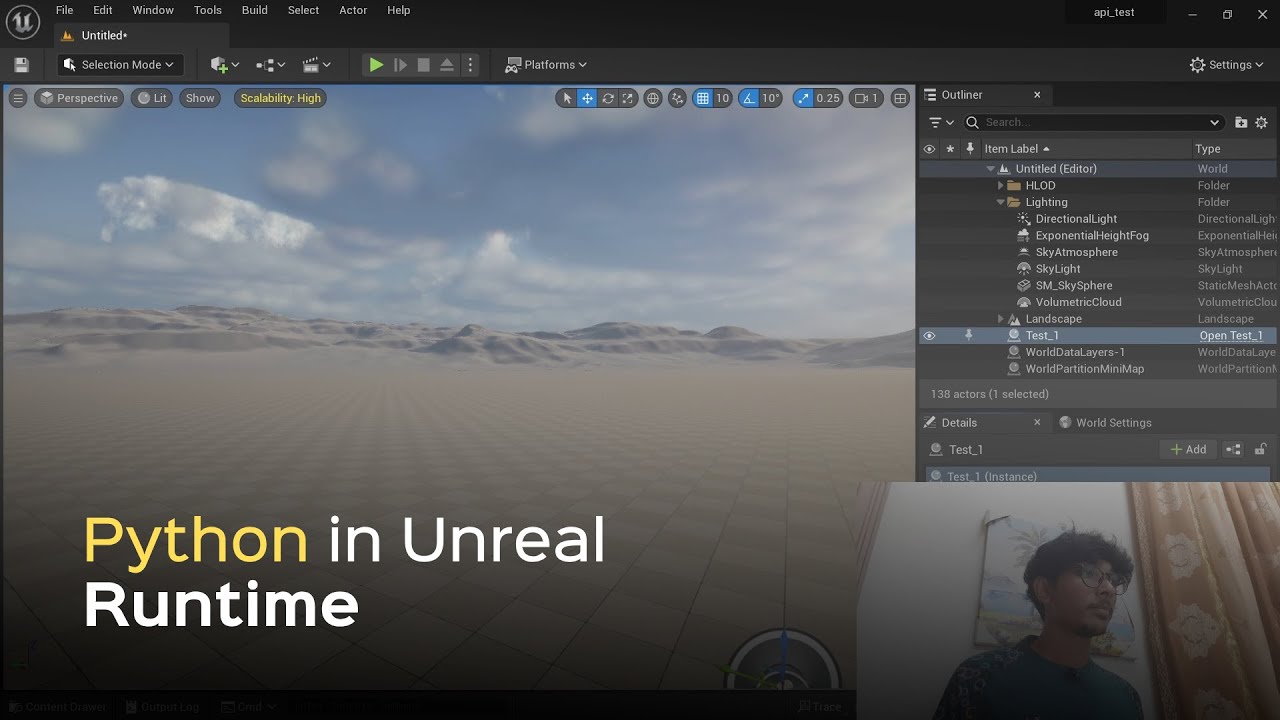
Task: Expand the HLOD folder
Action: click(1001, 186)
